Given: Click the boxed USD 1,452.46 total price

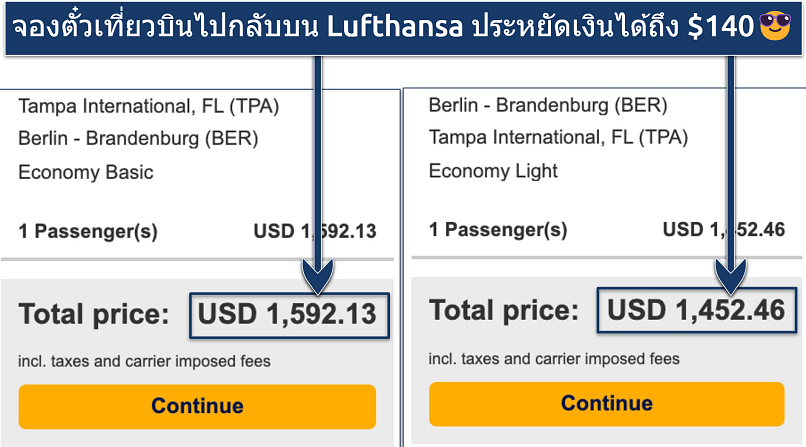Looking at the screenshot, I should [697, 311].
